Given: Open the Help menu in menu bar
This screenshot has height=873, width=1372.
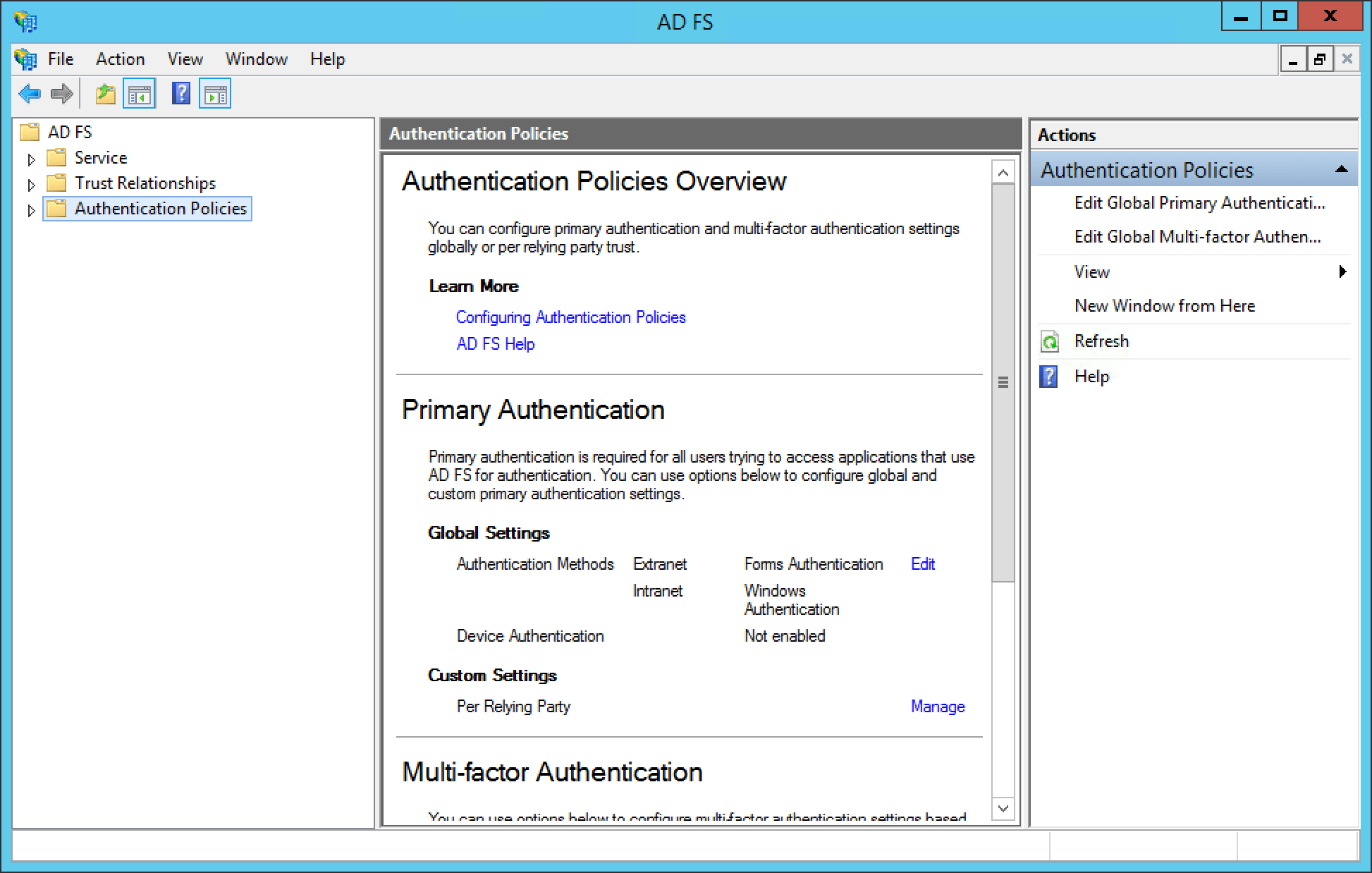Looking at the screenshot, I should click(328, 59).
